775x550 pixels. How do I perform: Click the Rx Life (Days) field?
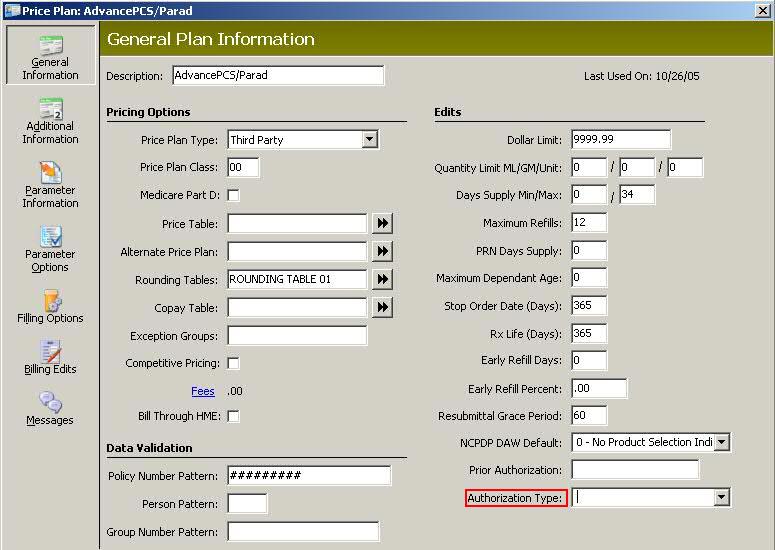[x=589, y=334]
